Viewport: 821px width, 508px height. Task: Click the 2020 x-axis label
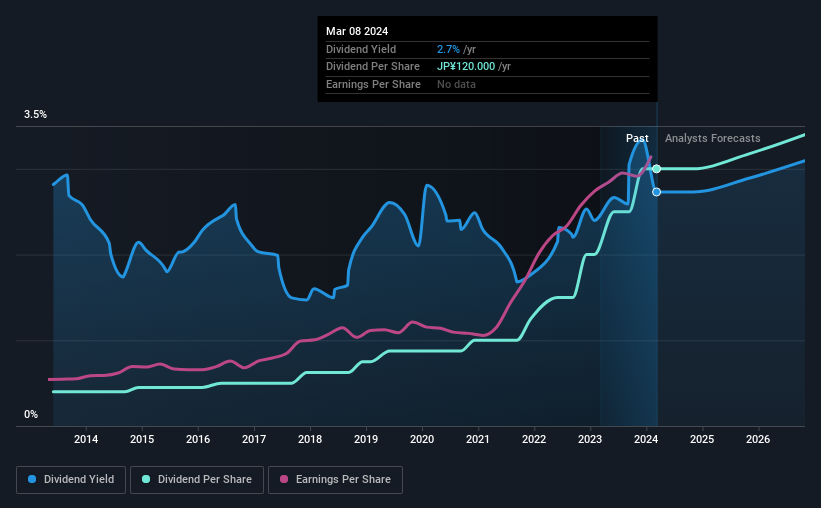coord(422,439)
